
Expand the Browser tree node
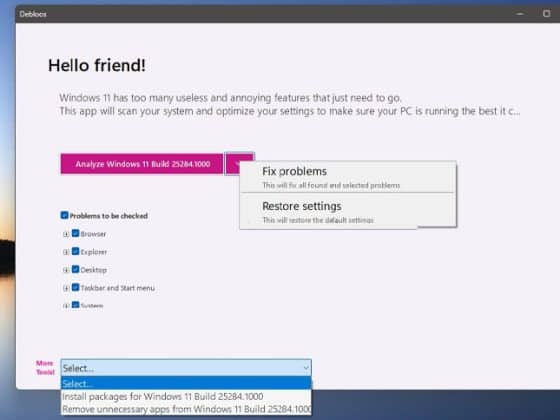[x=66, y=234]
